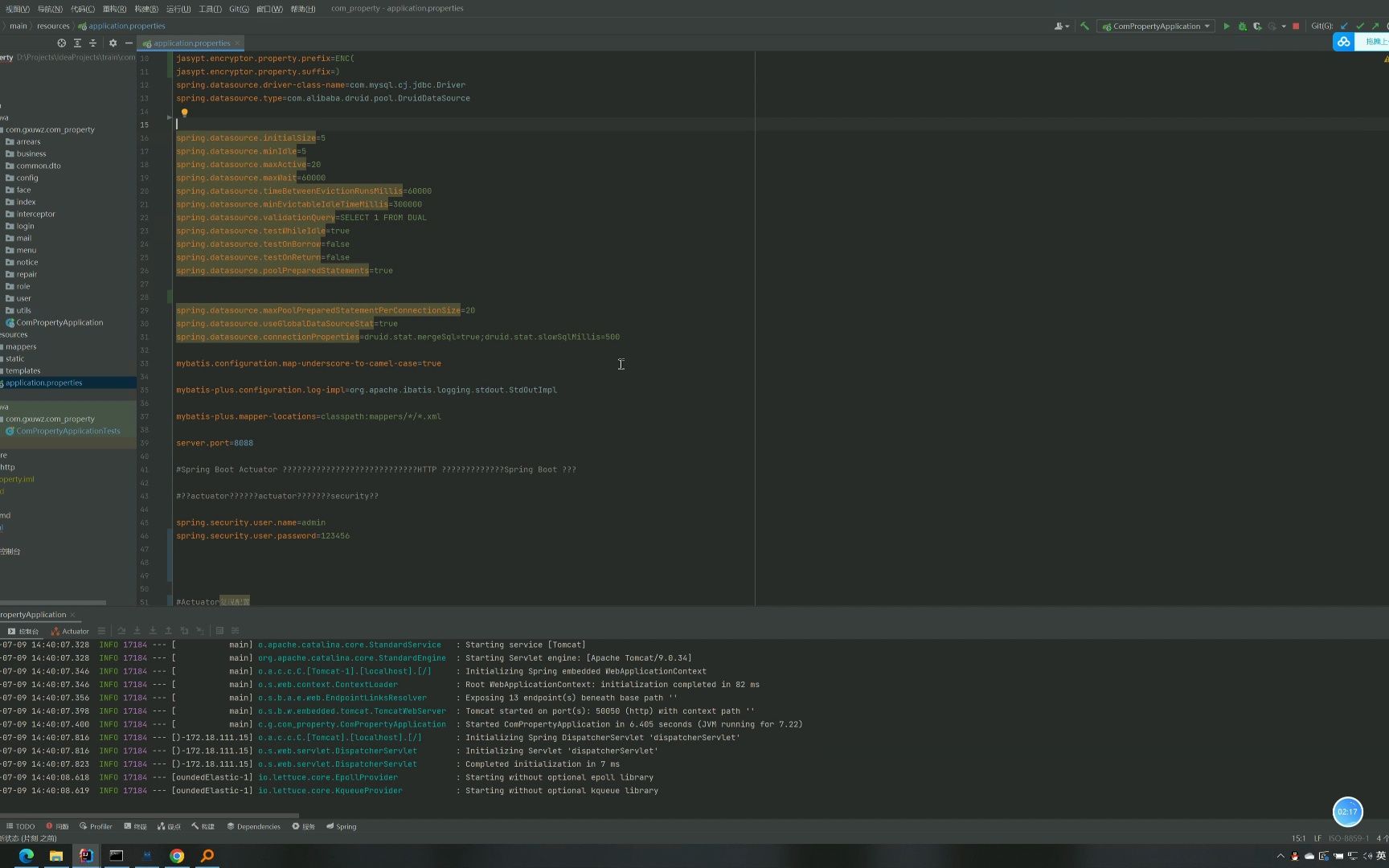The height and width of the screenshot is (868, 1389).
Task: Switch to the 控制台 Console tab
Action: [23, 631]
